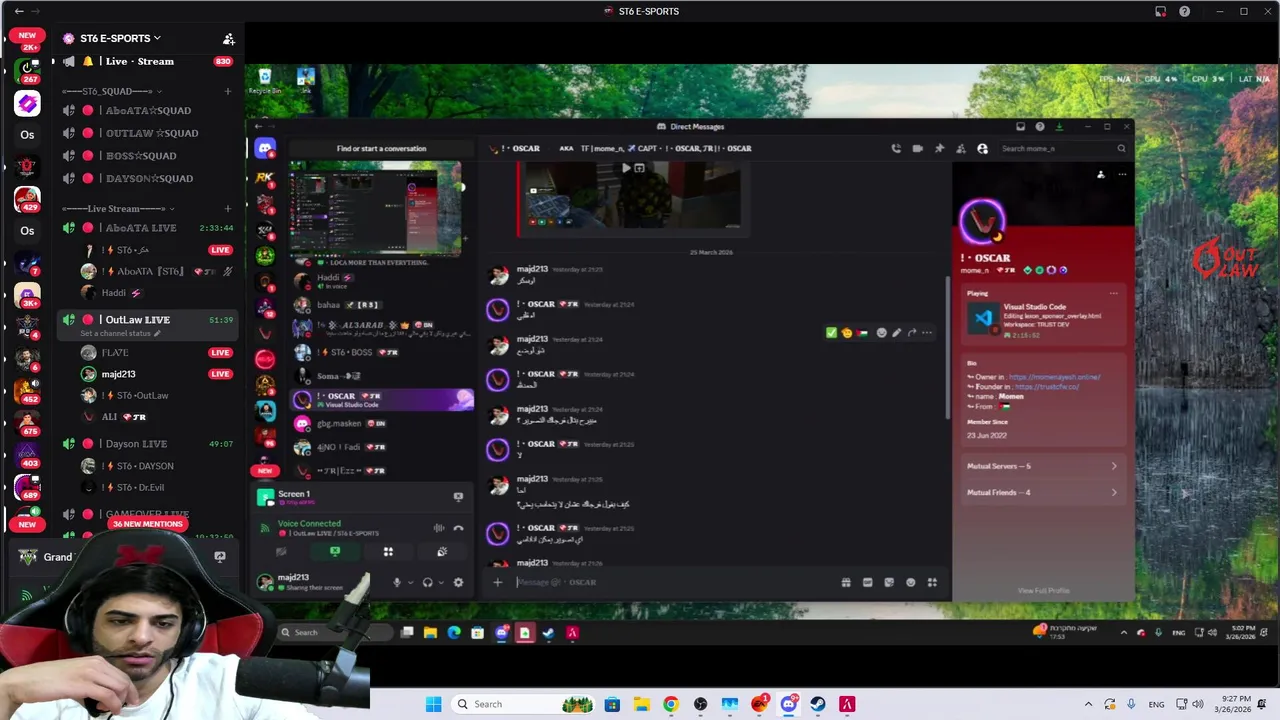The width and height of the screenshot is (1280, 720).
Task: Disconnect from voice in streamed Discord
Action: coord(458,528)
